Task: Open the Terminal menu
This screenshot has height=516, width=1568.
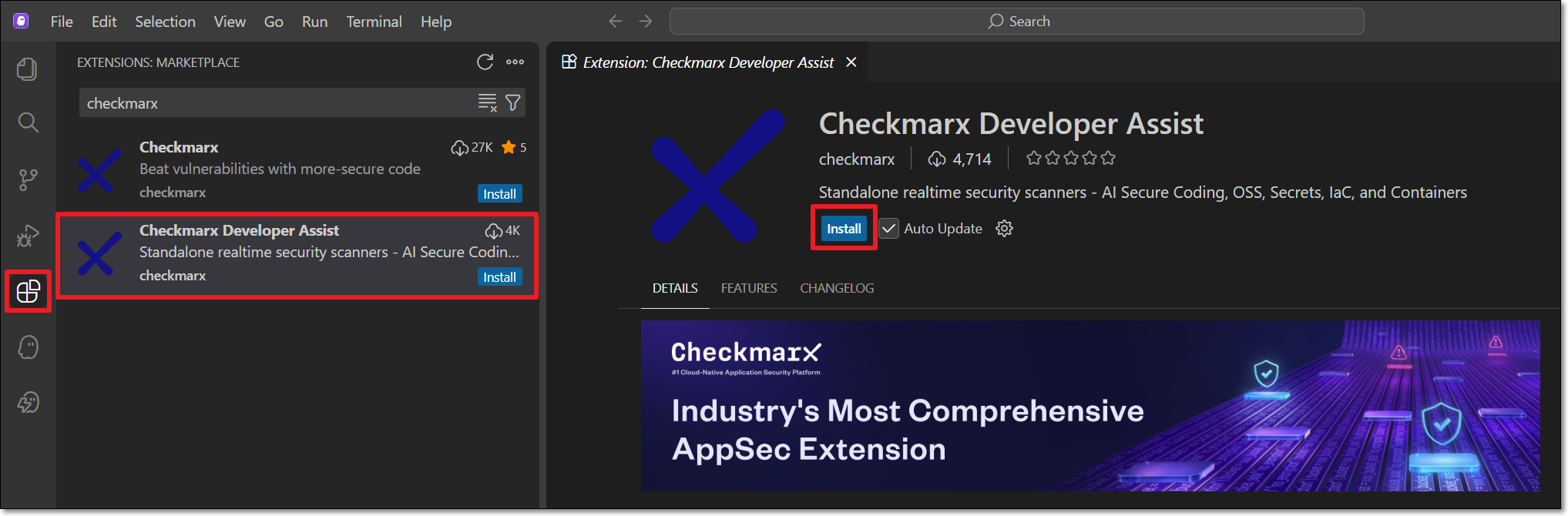Action: tap(374, 22)
